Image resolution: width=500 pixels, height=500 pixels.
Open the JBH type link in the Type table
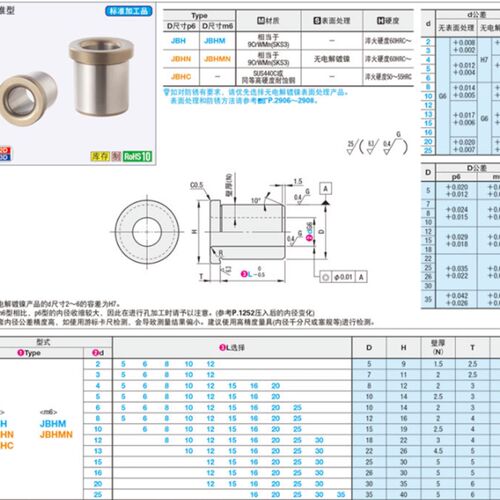tap(178, 41)
